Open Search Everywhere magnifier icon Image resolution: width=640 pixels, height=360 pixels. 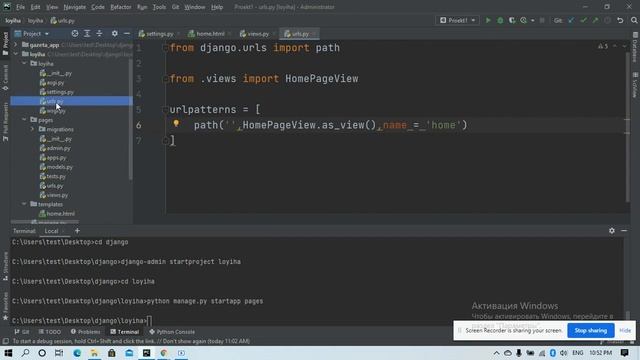[x=634, y=20]
